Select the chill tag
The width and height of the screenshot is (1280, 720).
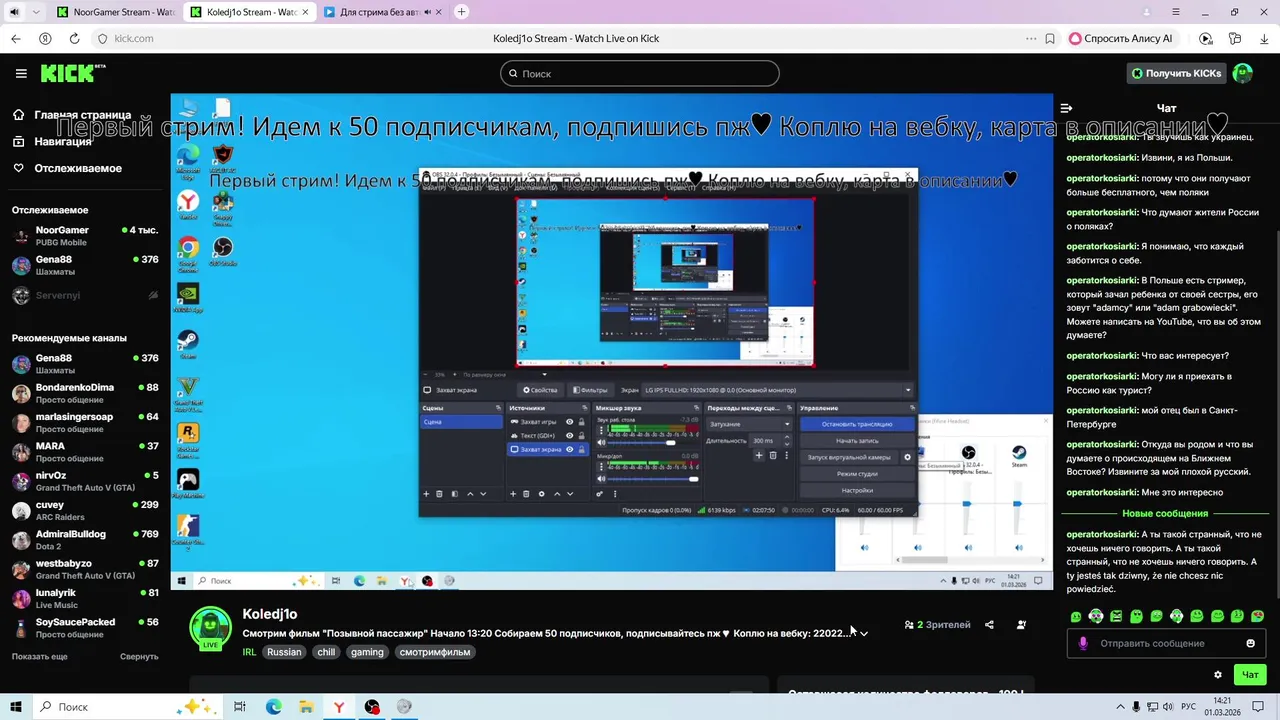point(326,652)
